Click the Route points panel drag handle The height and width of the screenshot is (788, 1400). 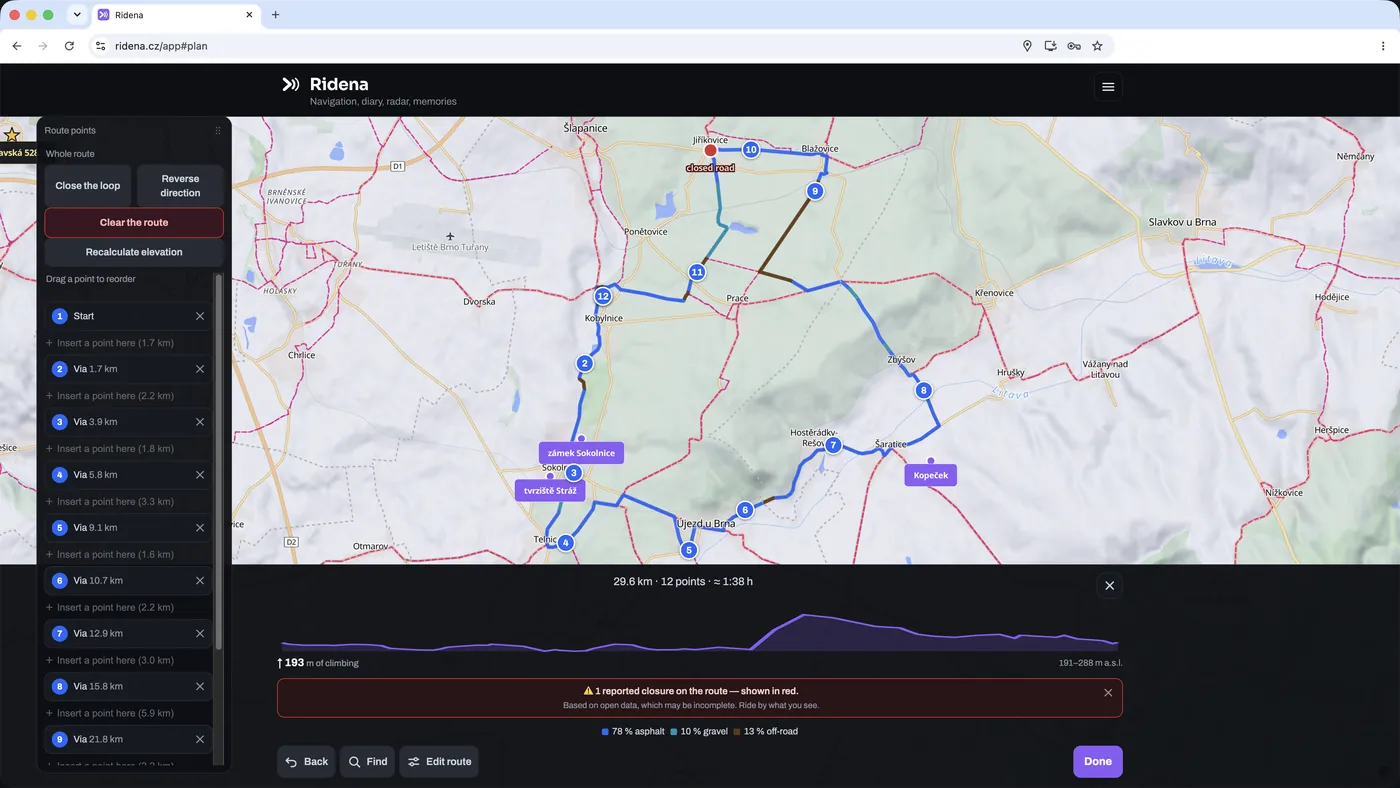point(218,131)
